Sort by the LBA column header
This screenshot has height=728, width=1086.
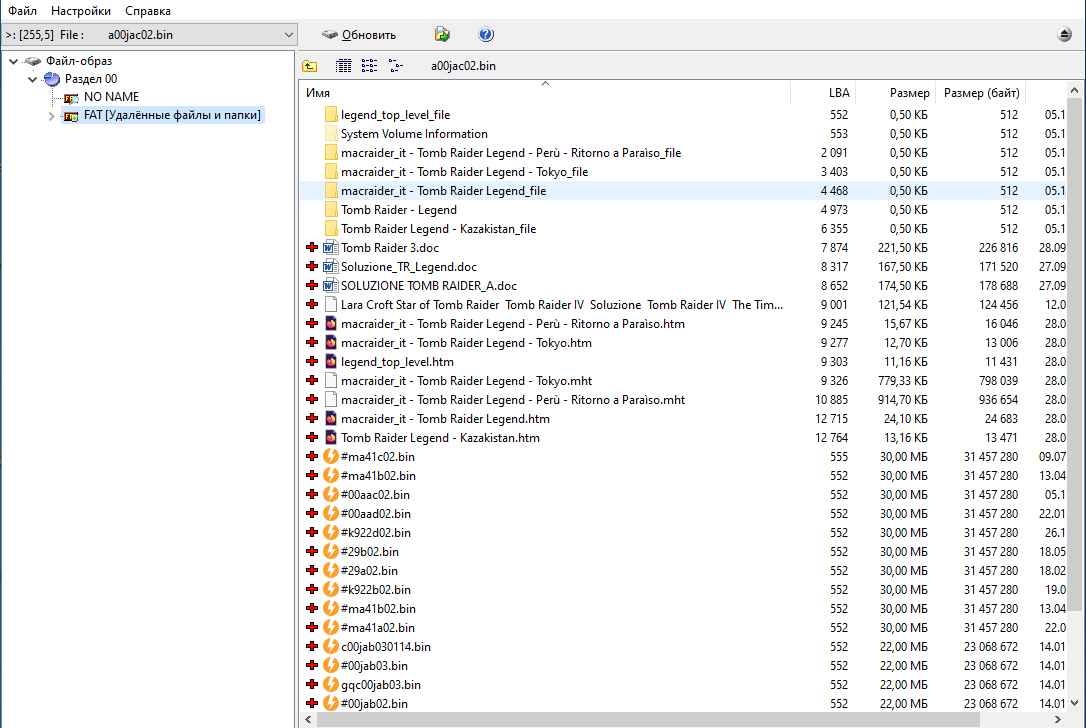tap(838, 93)
